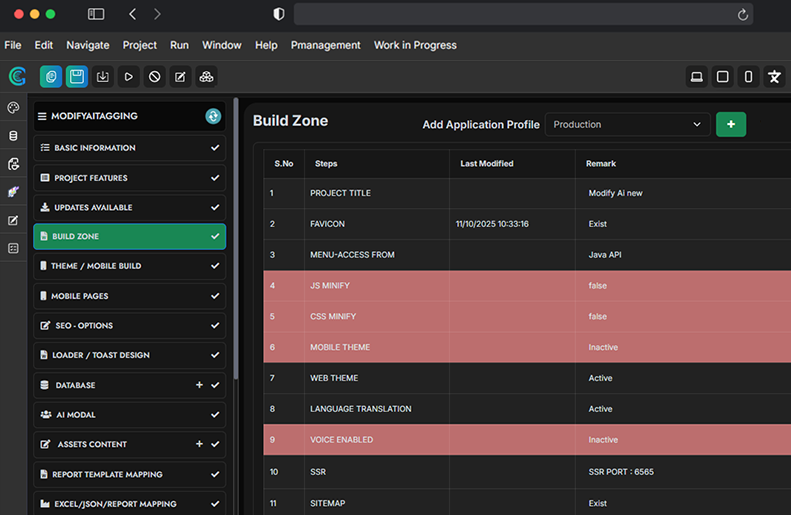
Task: Click the translate language icon in toolbar
Action: (x=774, y=77)
